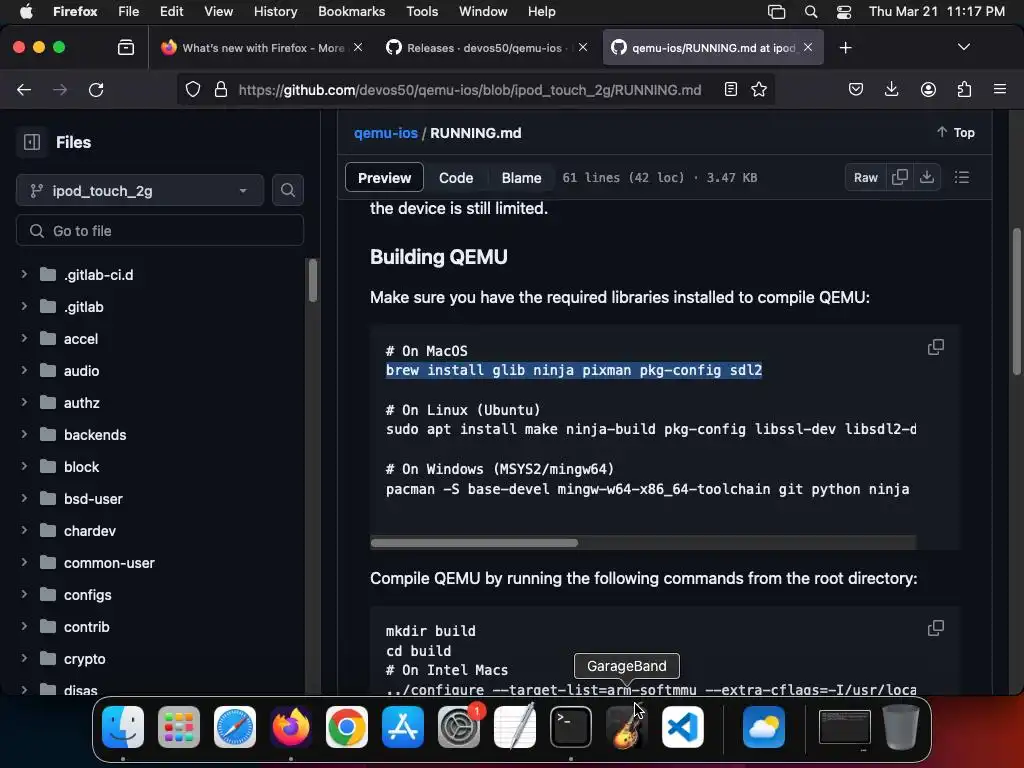
Task: Open the Bookmarks menu
Action: tap(351, 11)
